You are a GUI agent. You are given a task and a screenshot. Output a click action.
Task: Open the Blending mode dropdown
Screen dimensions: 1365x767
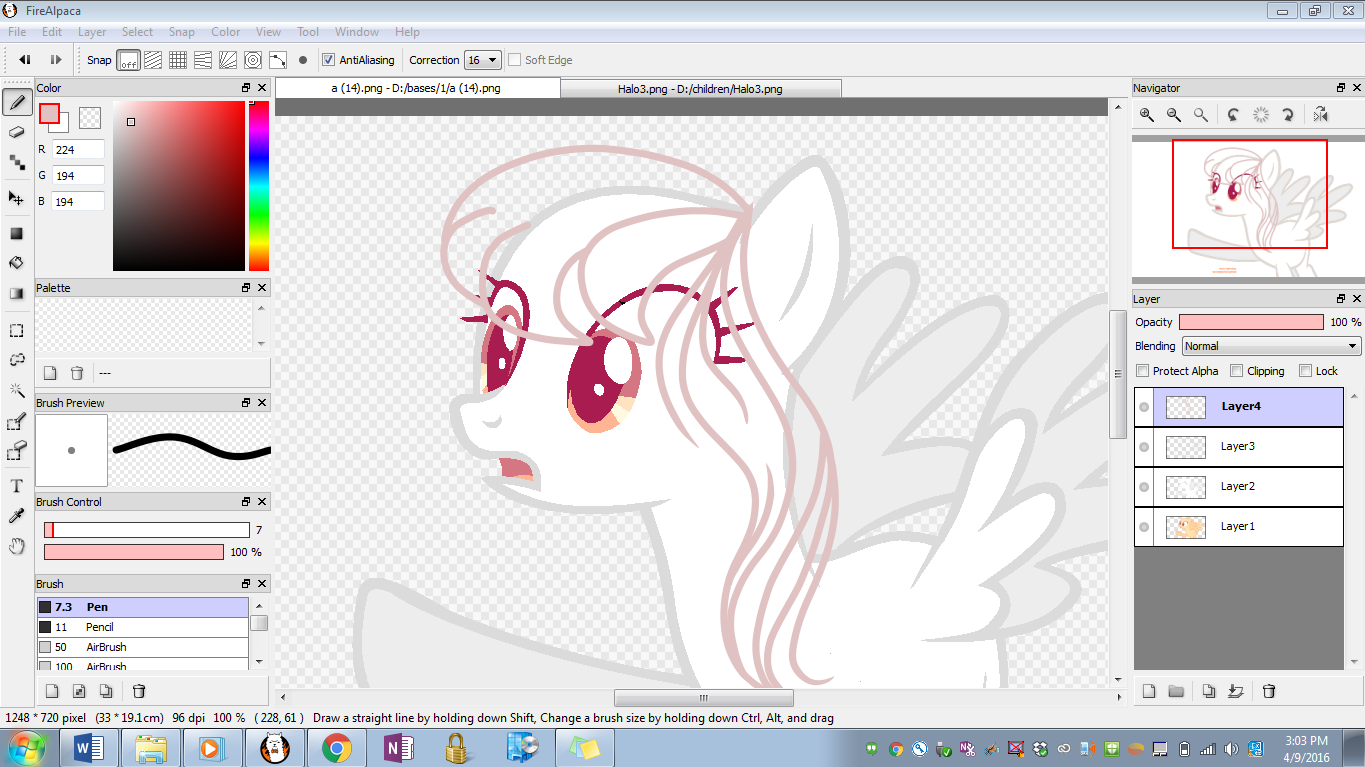(x=1271, y=346)
